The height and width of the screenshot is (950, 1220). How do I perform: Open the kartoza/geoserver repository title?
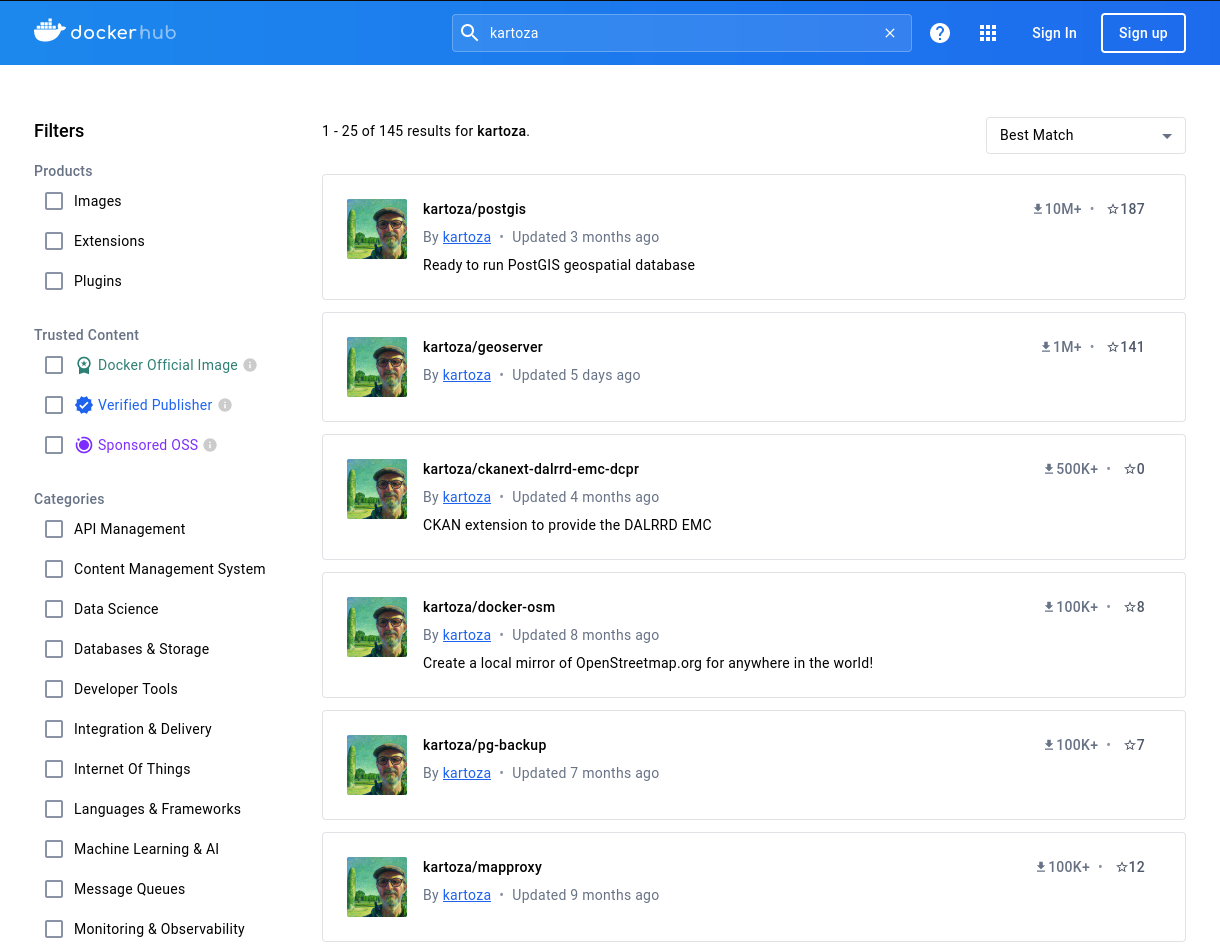click(x=483, y=347)
